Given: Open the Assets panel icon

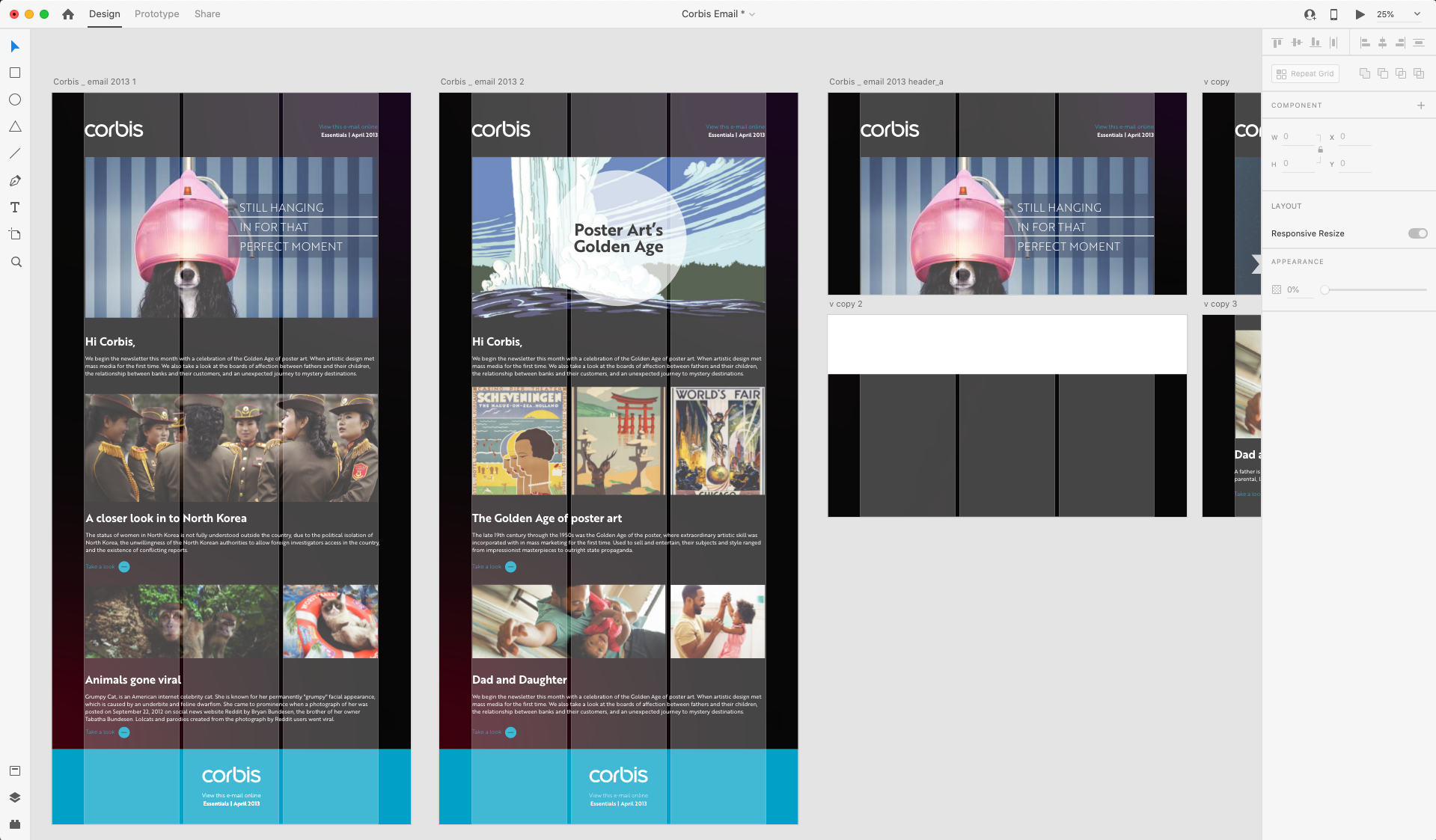Looking at the screenshot, I should point(15,770).
